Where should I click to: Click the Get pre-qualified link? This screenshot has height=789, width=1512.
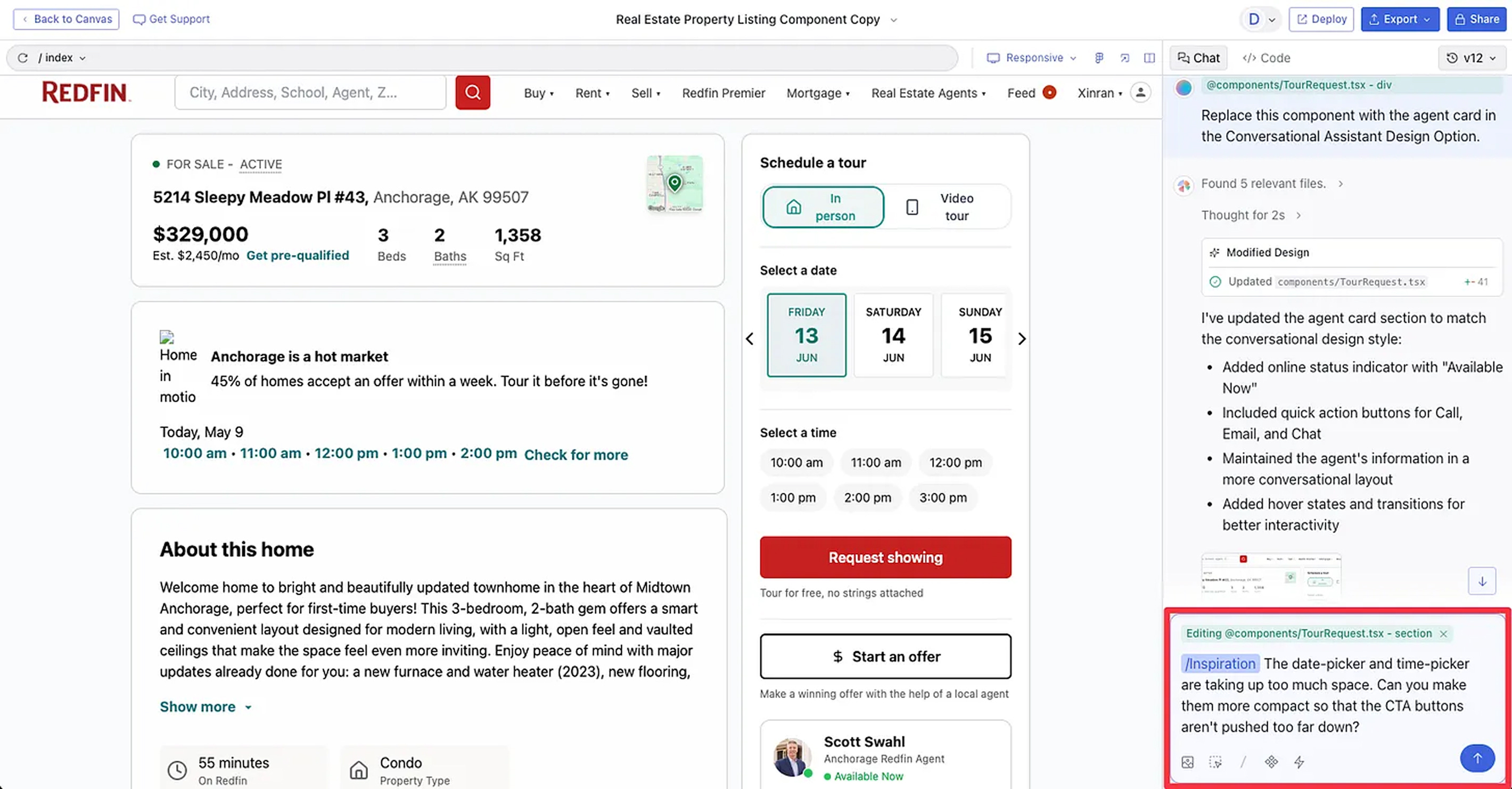tap(297, 256)
